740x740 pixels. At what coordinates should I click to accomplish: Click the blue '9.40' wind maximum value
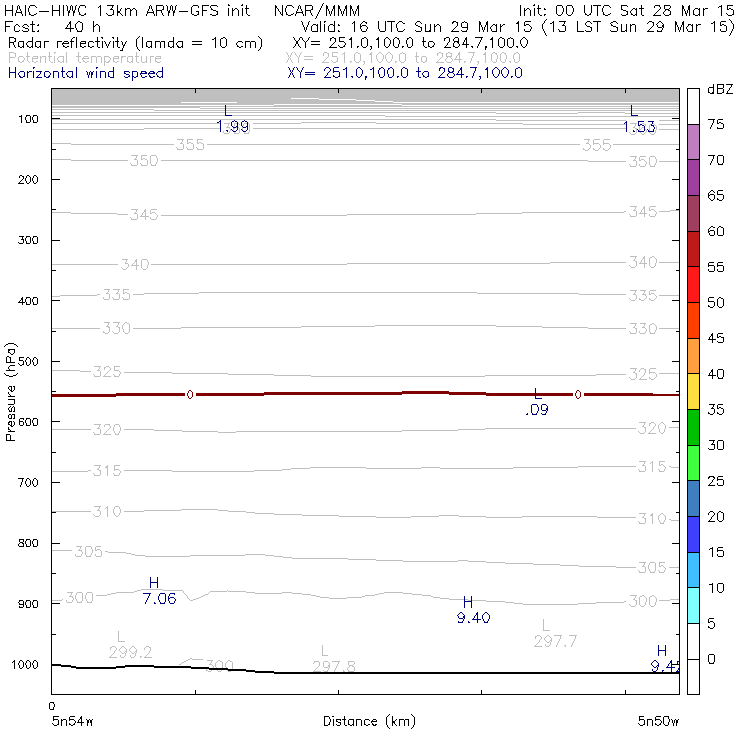coord(473,617)
